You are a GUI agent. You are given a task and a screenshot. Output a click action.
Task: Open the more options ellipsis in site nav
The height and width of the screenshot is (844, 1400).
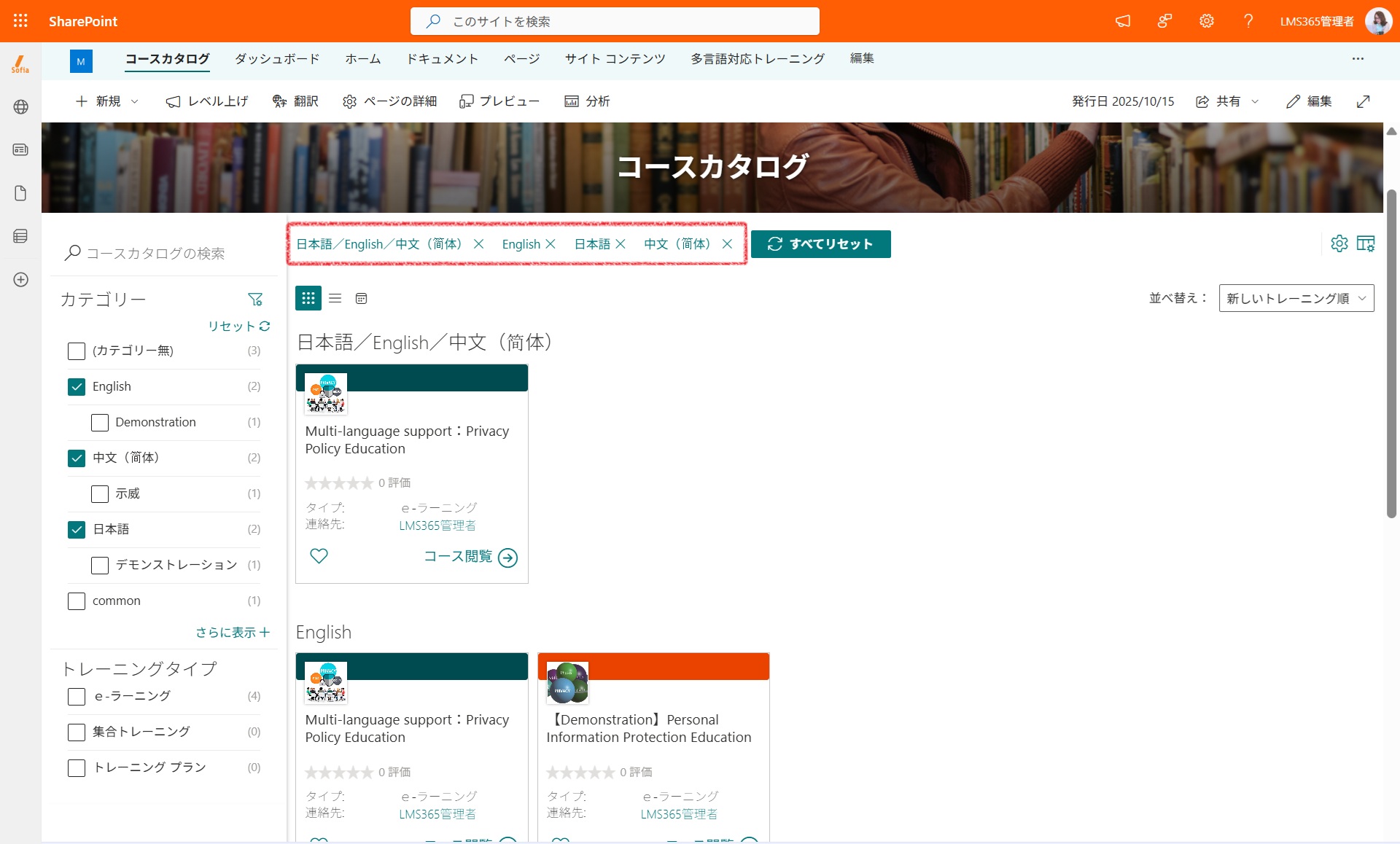(x=1358, y=58)
